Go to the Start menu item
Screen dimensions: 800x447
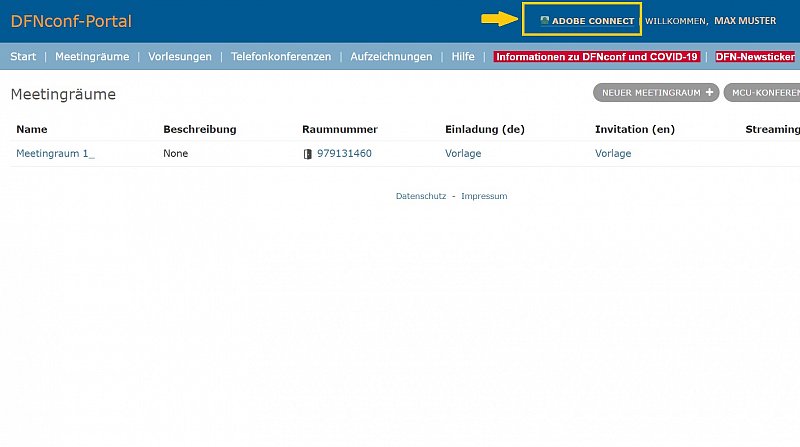click(x=23, y=57)
